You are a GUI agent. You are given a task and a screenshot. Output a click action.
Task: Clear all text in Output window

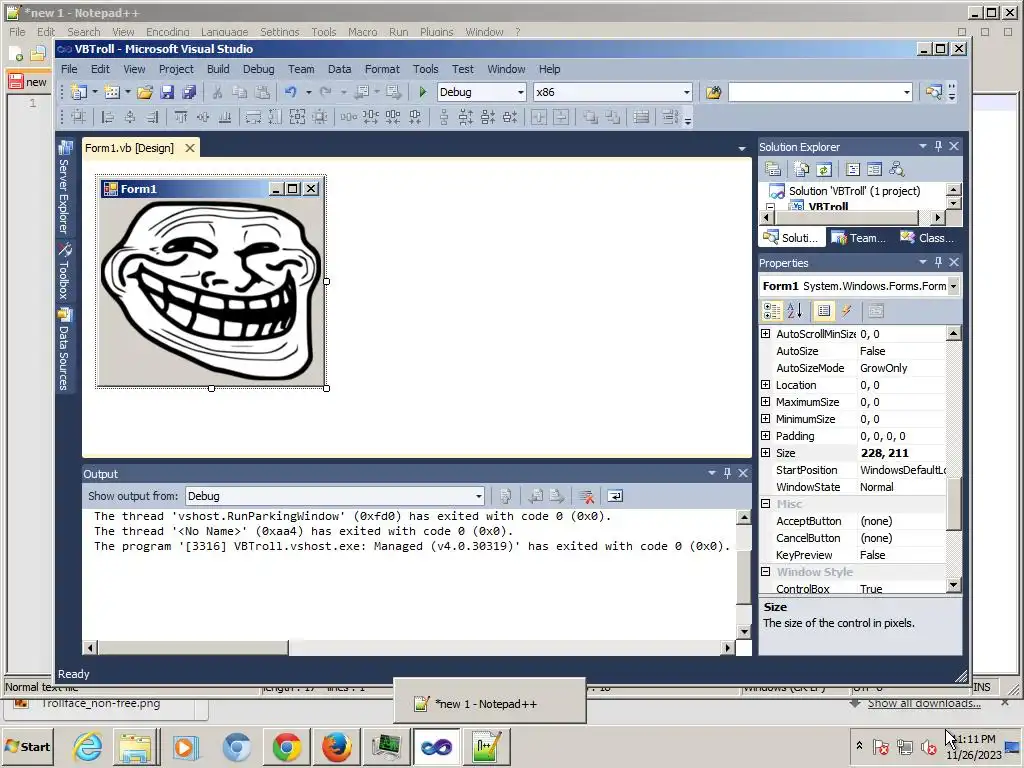click(586, 496)
